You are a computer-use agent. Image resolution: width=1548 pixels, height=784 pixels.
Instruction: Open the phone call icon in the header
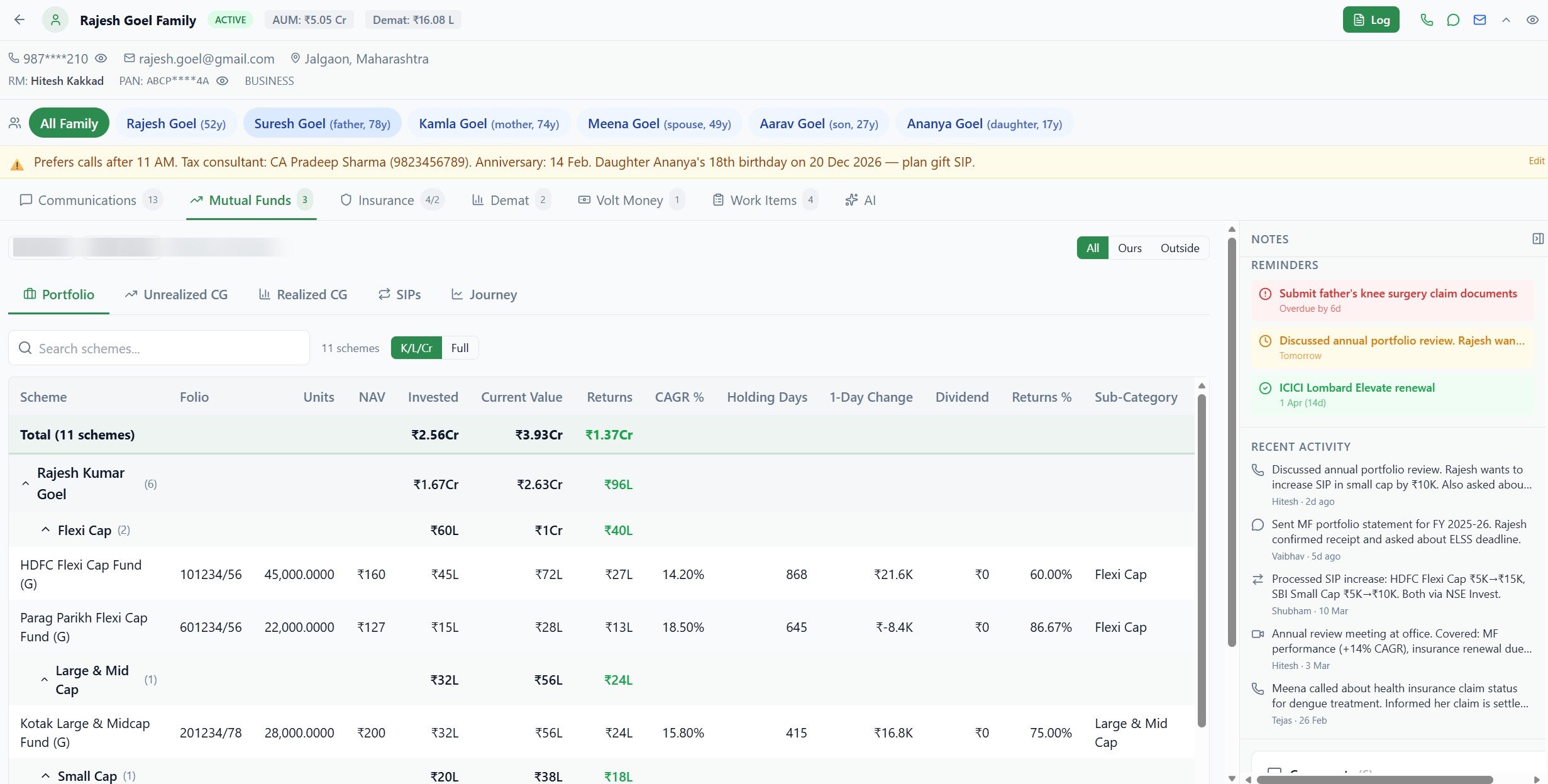click(x=1426, y=19)
